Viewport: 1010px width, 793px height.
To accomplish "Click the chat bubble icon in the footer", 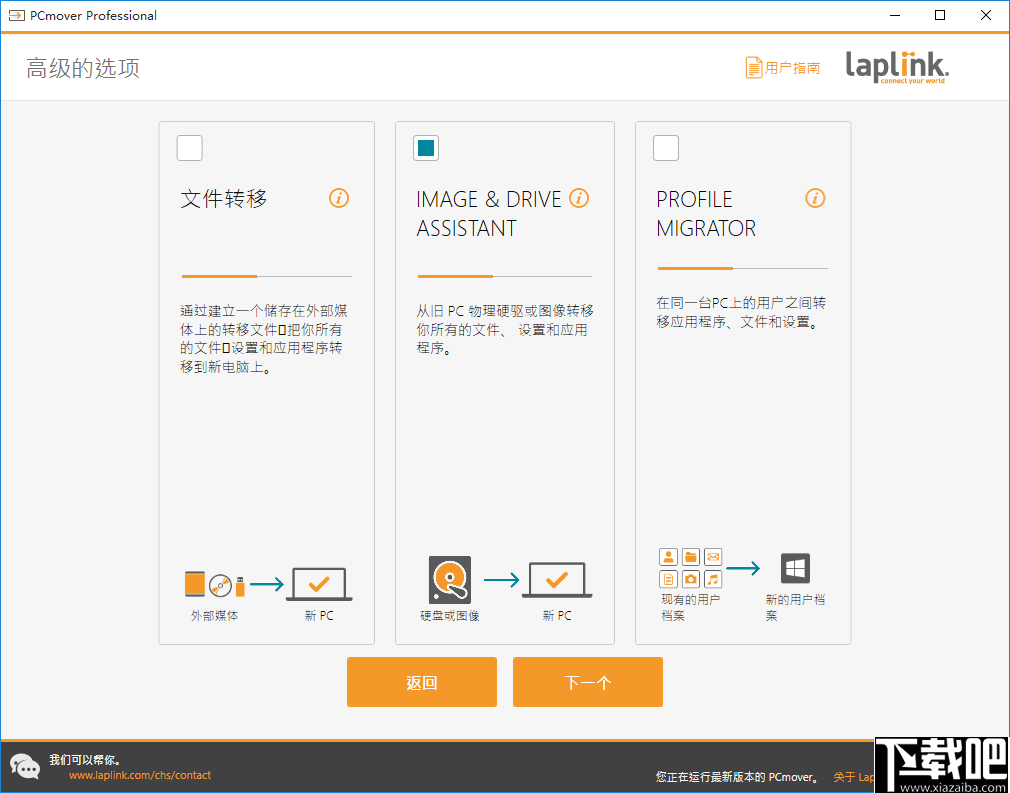I will click(x=24, y=766).
